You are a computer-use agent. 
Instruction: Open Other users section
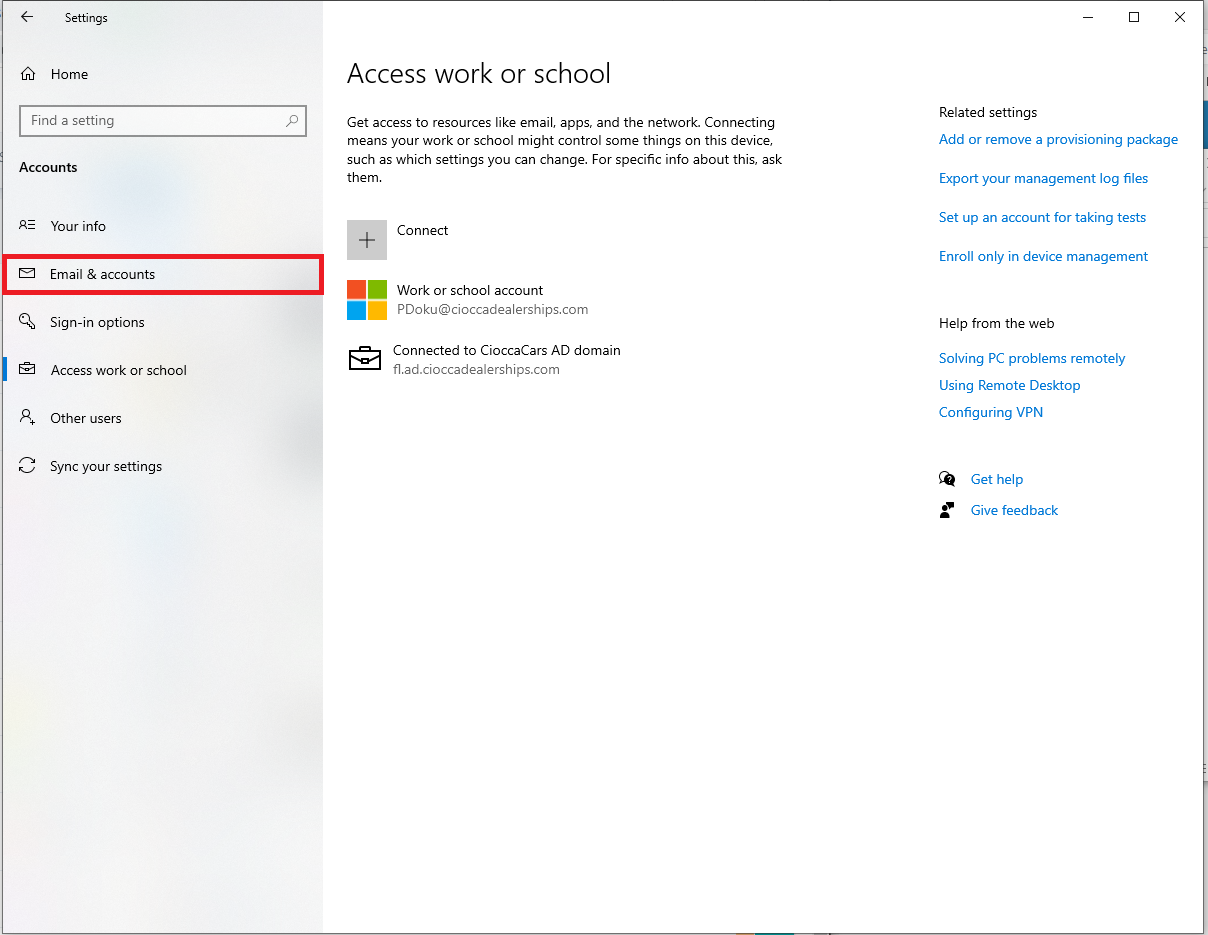click(163, 418)
